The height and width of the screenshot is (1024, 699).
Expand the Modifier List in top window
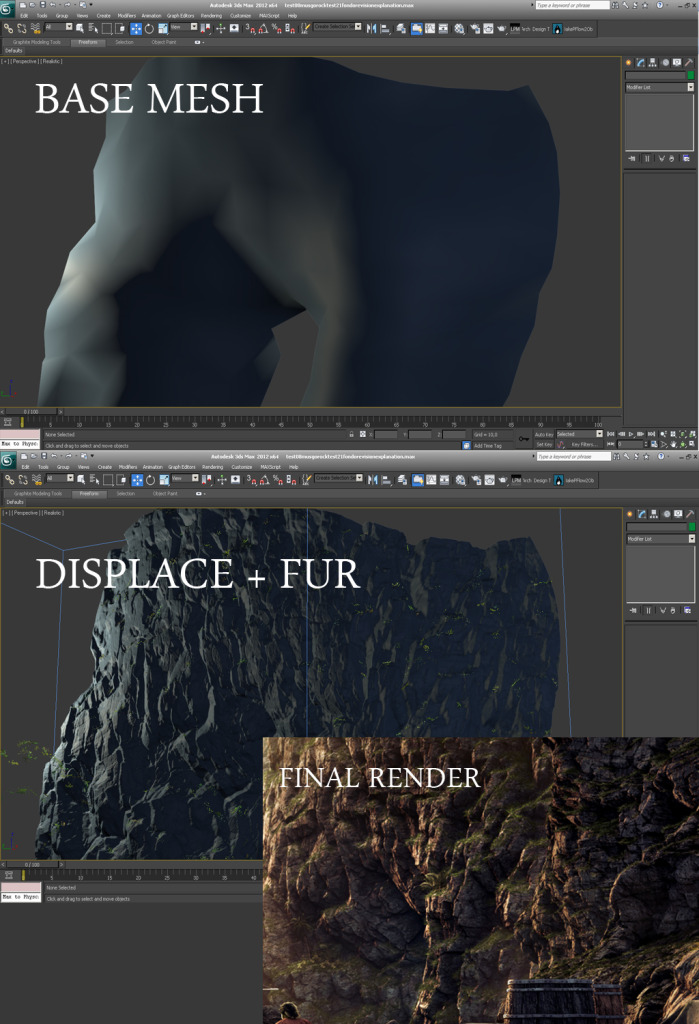pos(660,87)
